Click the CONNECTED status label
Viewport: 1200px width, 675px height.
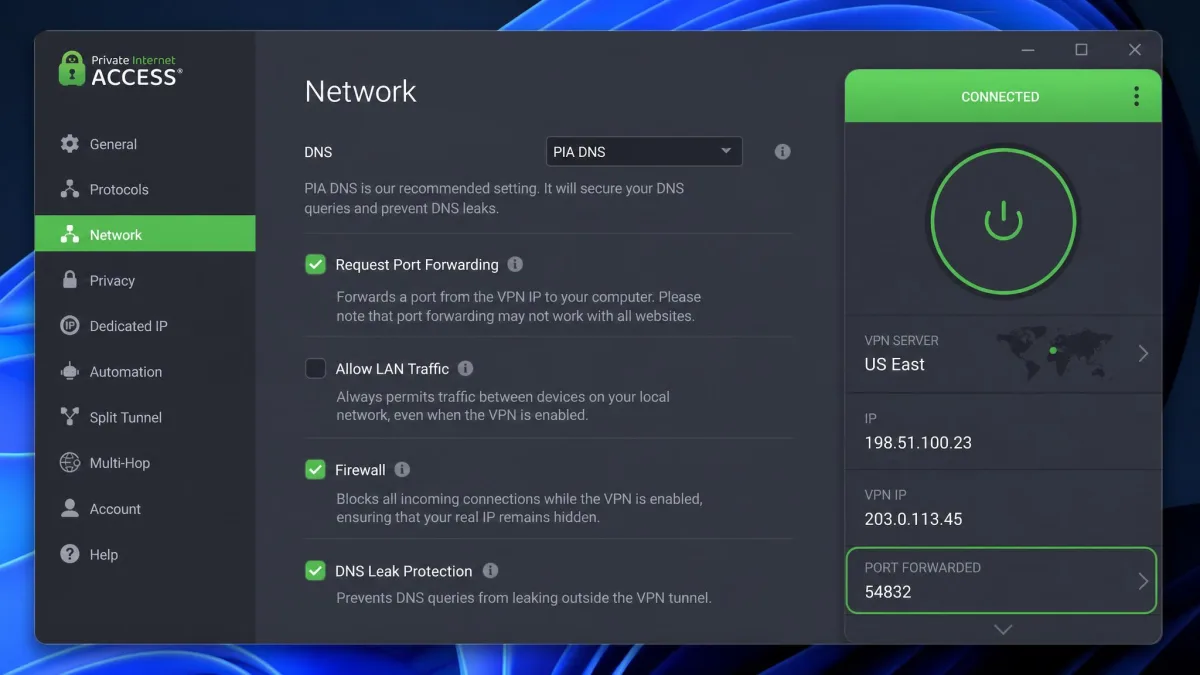click(1000, 97)
